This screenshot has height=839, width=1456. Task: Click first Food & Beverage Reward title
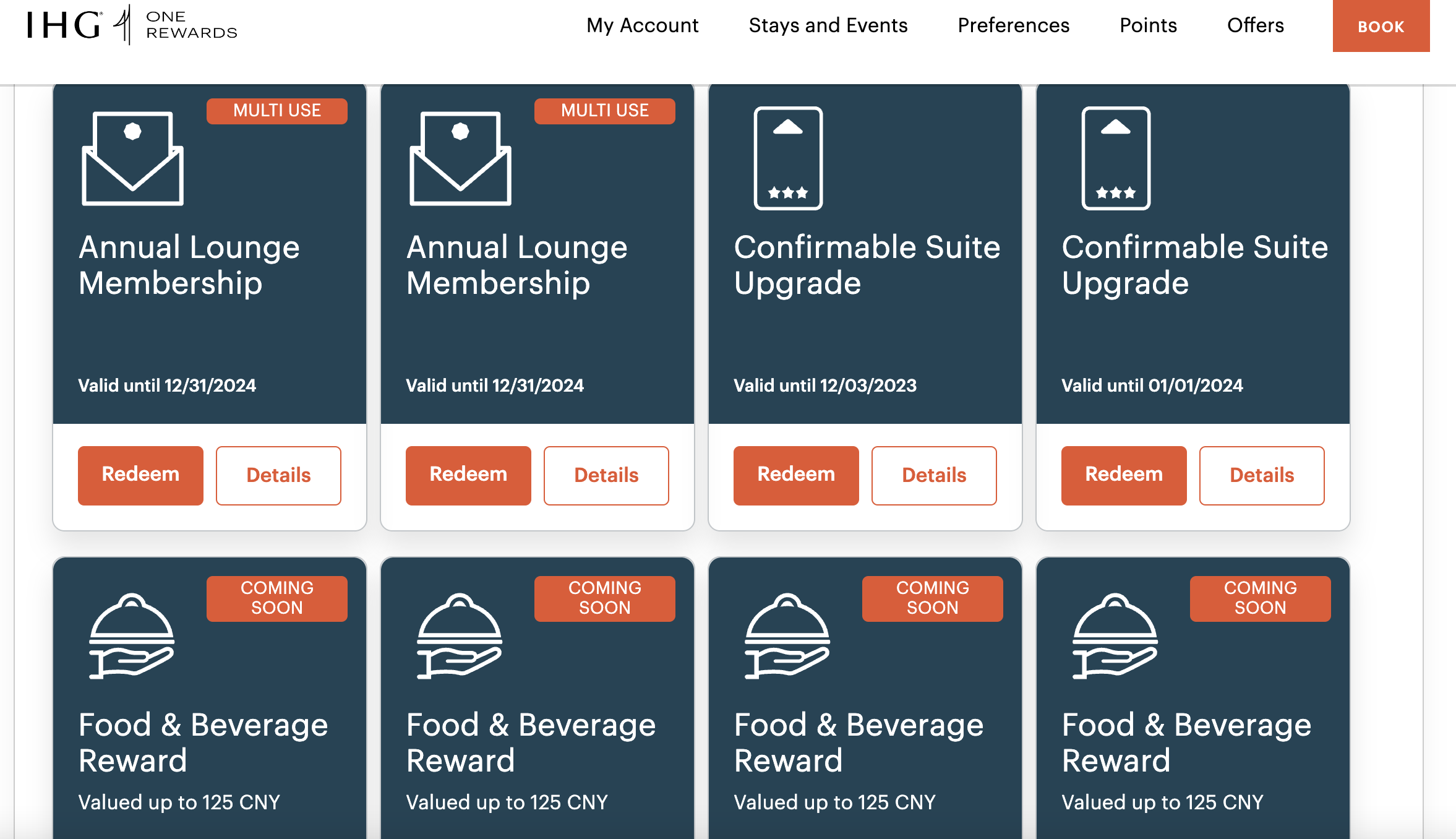click(203, 742)
